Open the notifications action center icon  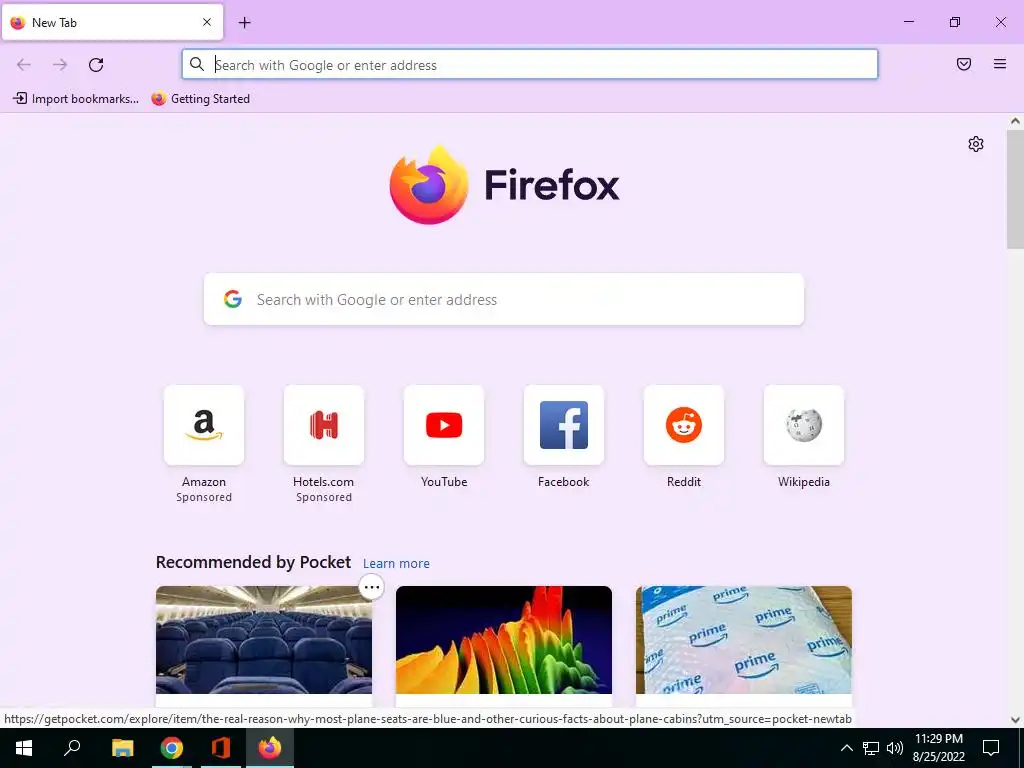991,748
